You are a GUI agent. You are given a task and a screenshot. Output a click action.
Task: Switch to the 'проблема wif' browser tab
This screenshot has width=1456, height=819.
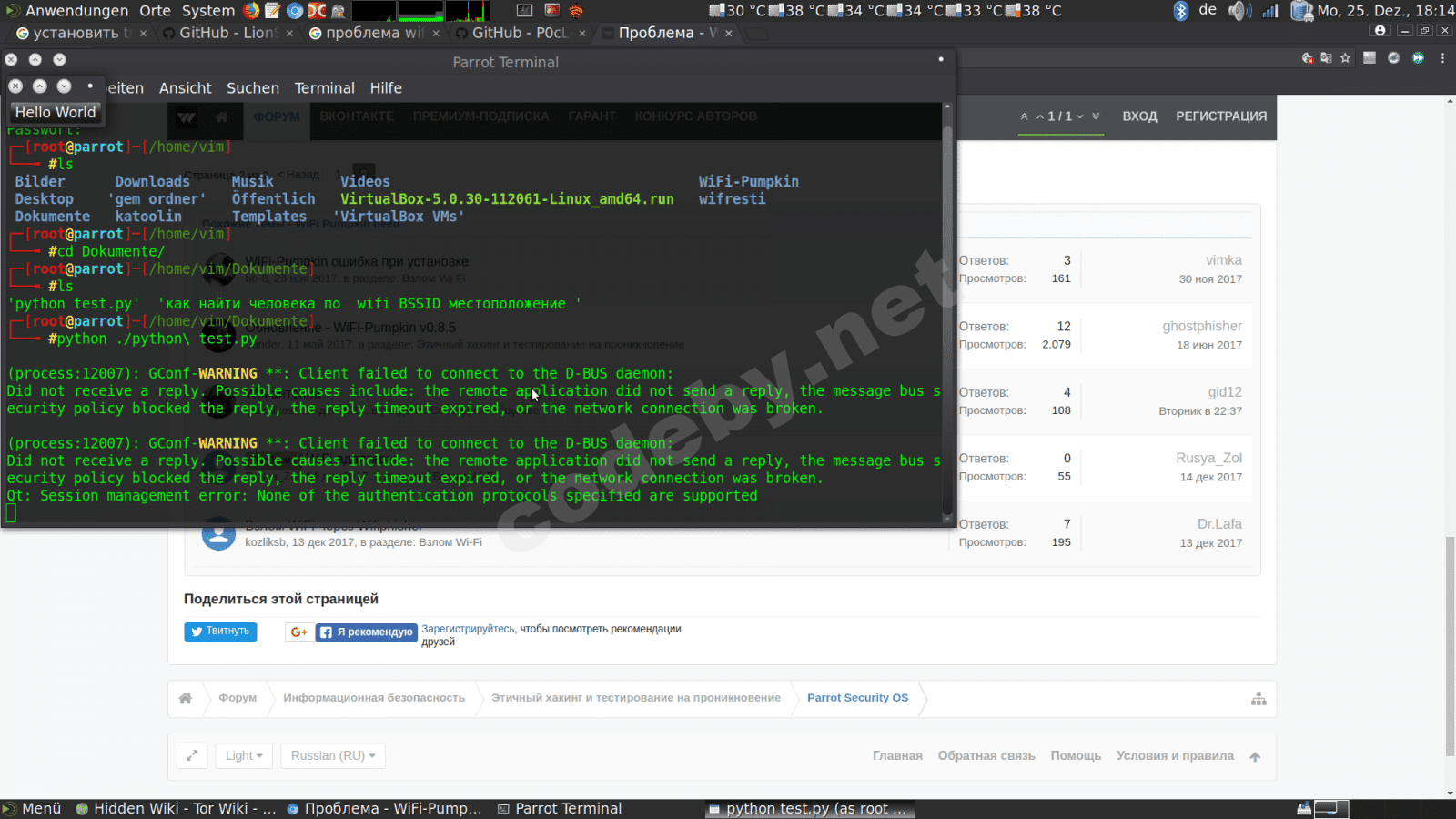(375, 33)
